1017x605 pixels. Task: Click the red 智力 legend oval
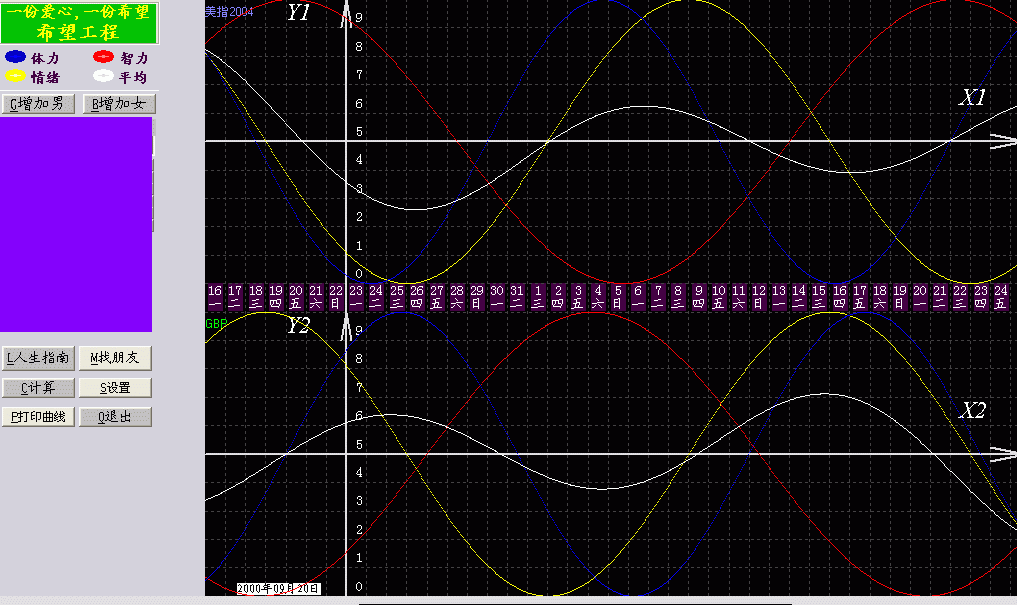[x=103, y=57]
